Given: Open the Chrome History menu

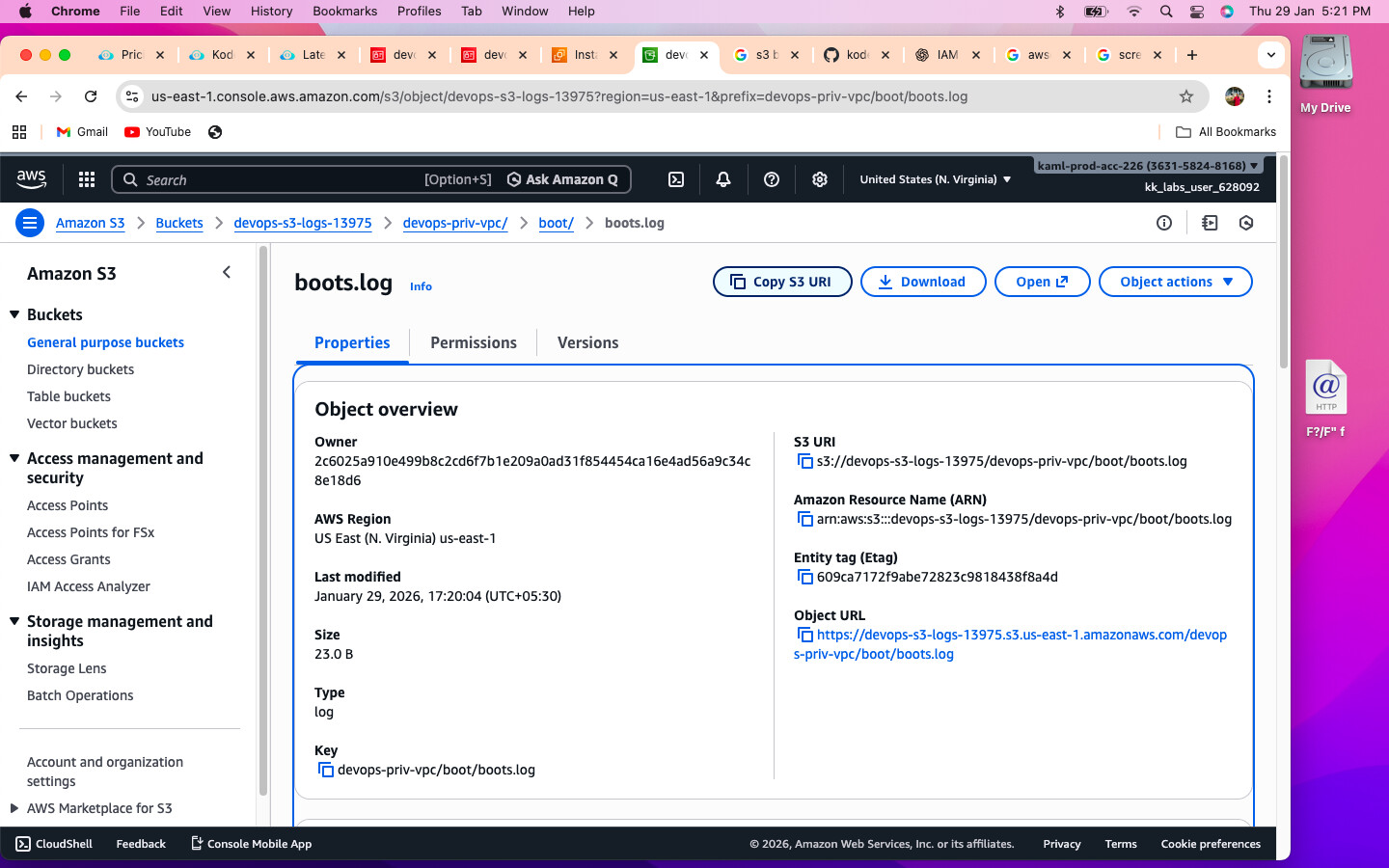Looking at the screenshot, I should coord(271,12).
